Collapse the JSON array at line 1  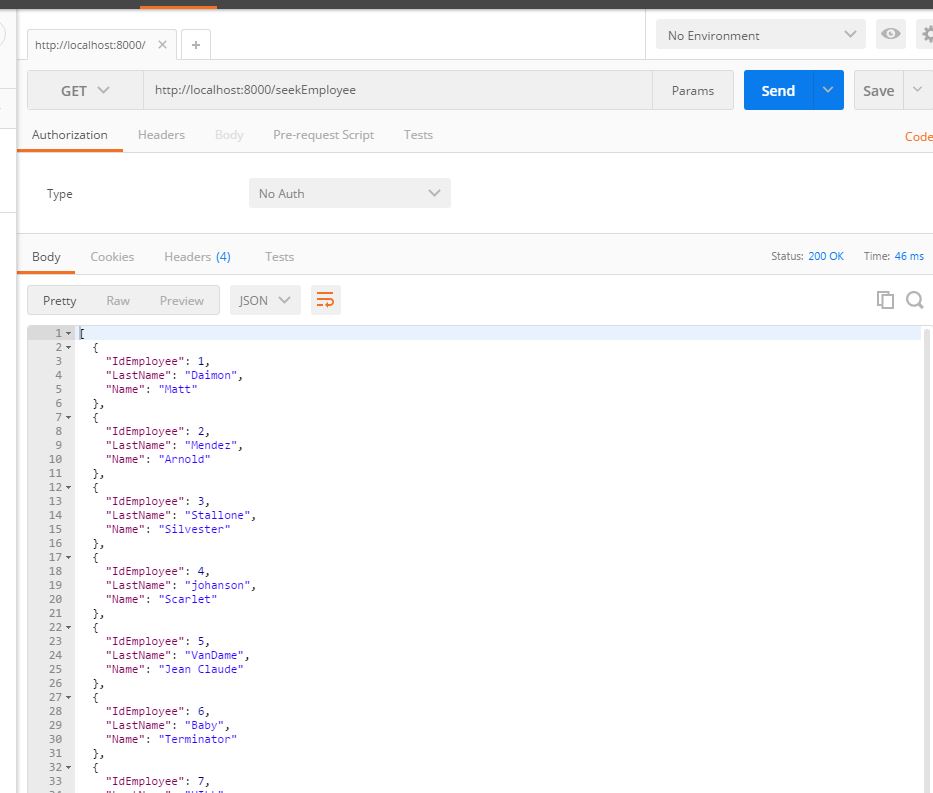[x=68, y=334]
